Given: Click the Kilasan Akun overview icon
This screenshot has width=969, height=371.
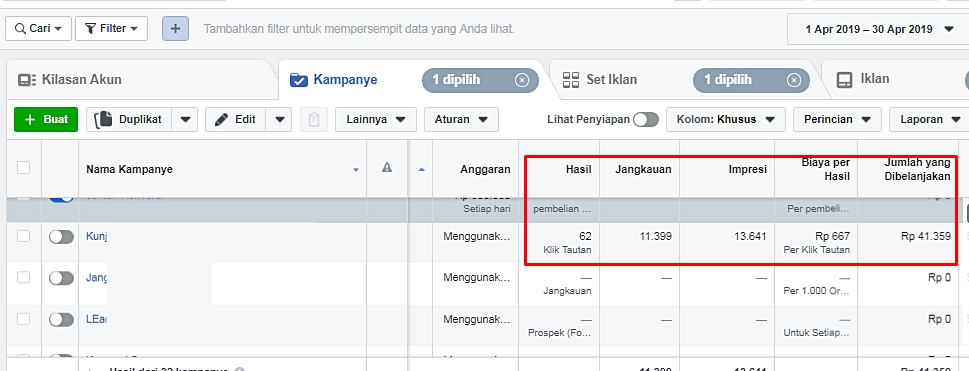Looking at the screenshot, I should [27, 80].
